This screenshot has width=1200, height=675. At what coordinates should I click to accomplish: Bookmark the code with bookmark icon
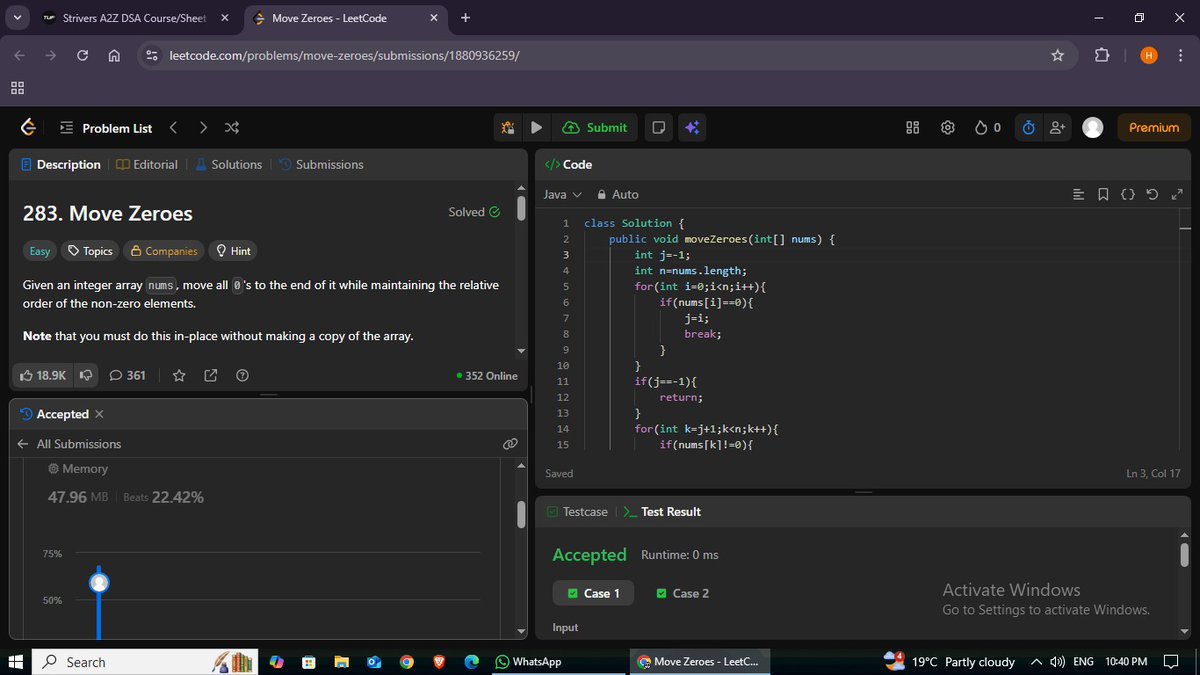(1102, 194)
